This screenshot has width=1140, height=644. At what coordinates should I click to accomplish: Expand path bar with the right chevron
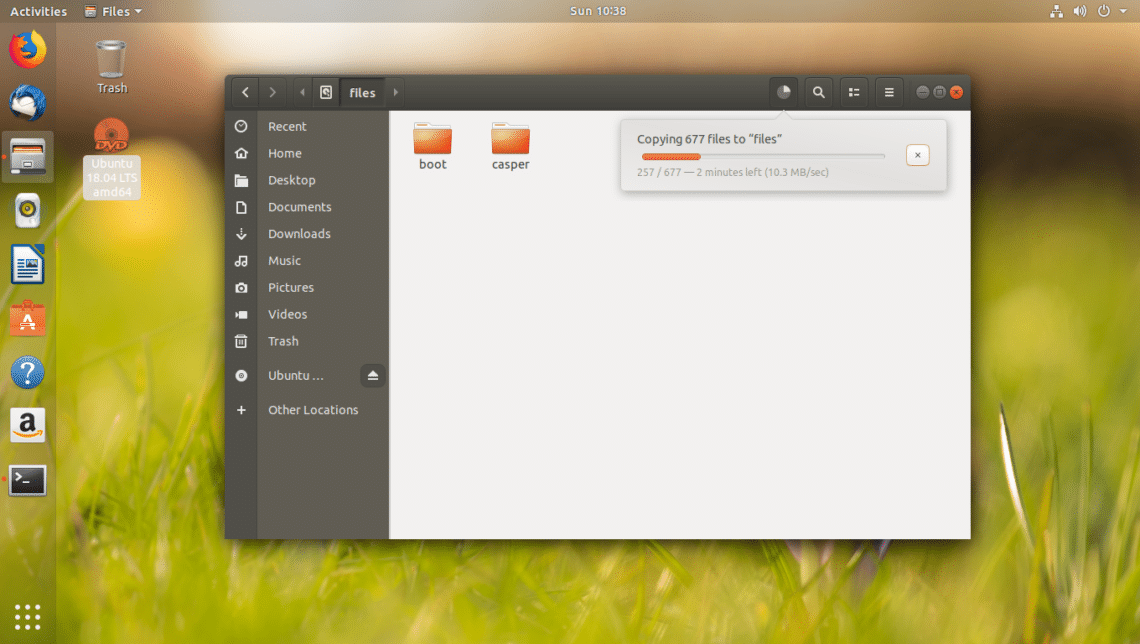click(396, 92)
